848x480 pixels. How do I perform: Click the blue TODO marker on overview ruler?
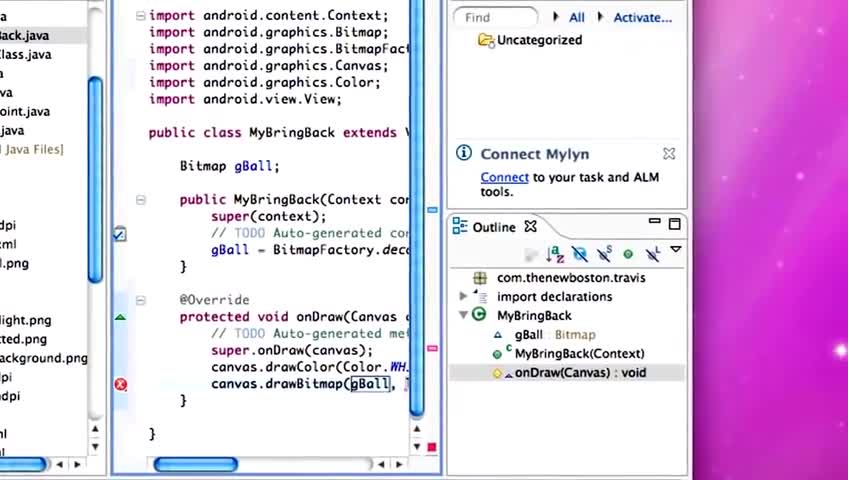pyautogui.click(x=432, y=210)
